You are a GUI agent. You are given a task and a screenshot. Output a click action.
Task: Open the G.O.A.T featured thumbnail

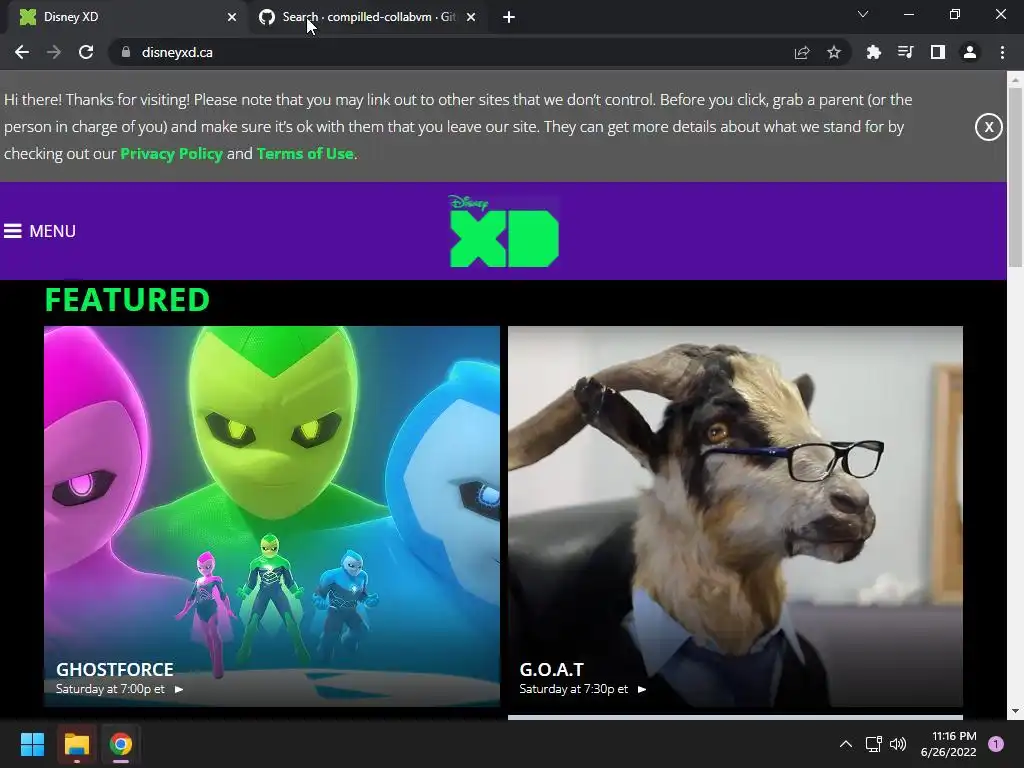(735, 516)
